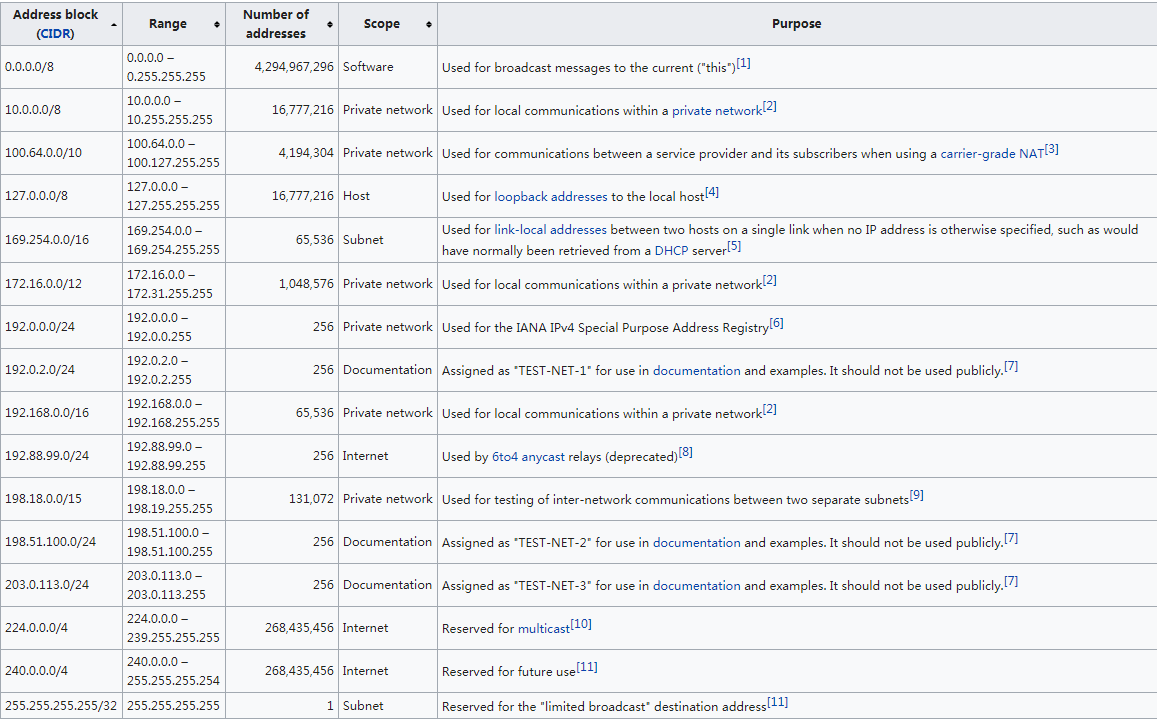This screenshot has width=1157, height=721.
Task: Select the 192.88.99.0/24 address block cell
Action: click(x=61, y=455)
